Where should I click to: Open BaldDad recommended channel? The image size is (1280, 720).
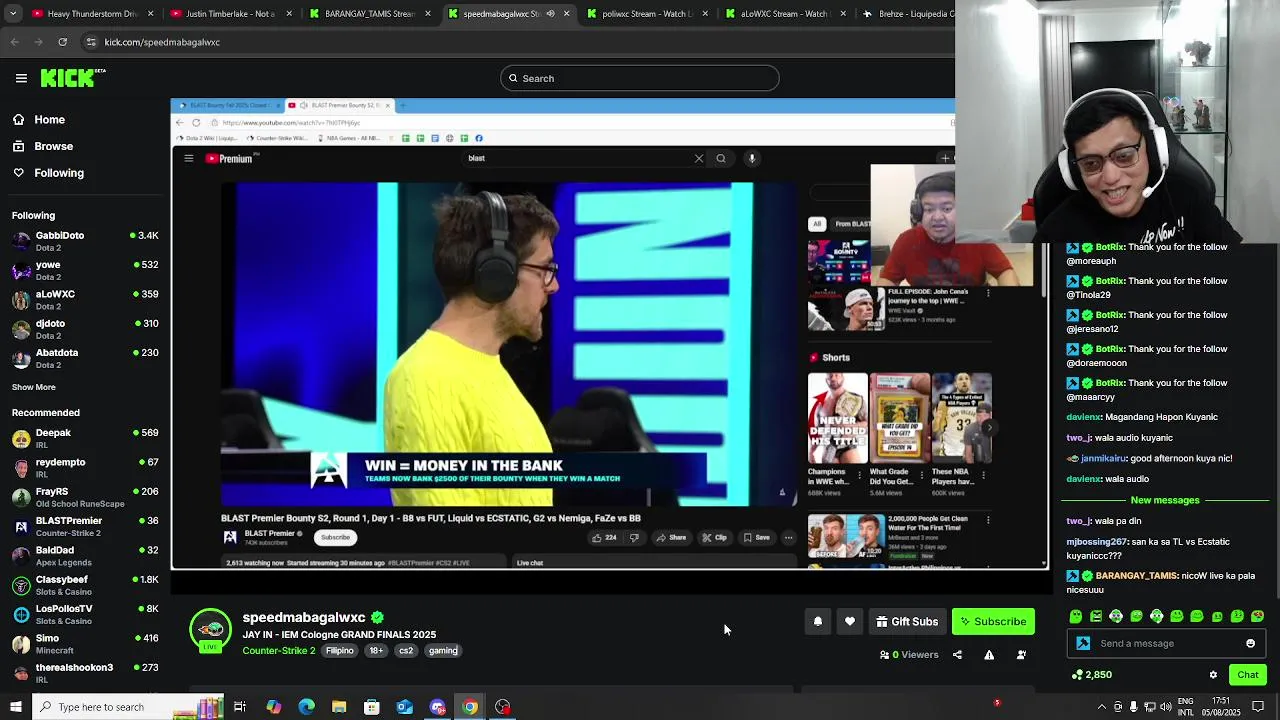pos(85,555)
